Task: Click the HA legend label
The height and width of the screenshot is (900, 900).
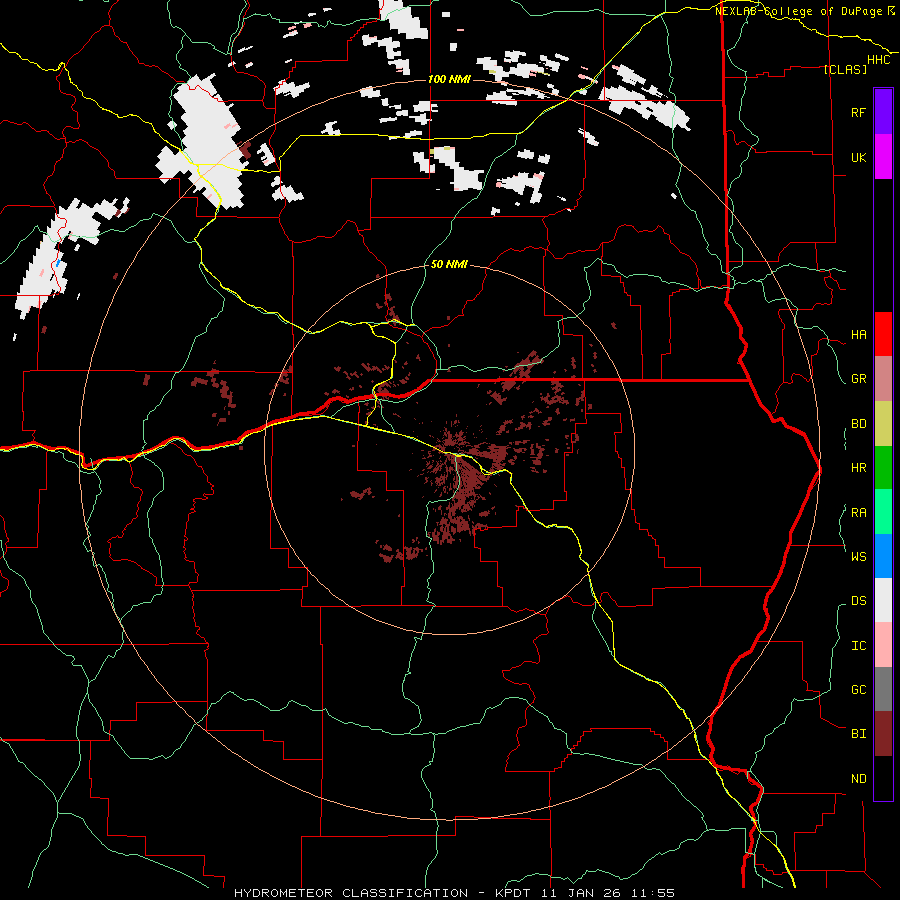Action: 858,335
